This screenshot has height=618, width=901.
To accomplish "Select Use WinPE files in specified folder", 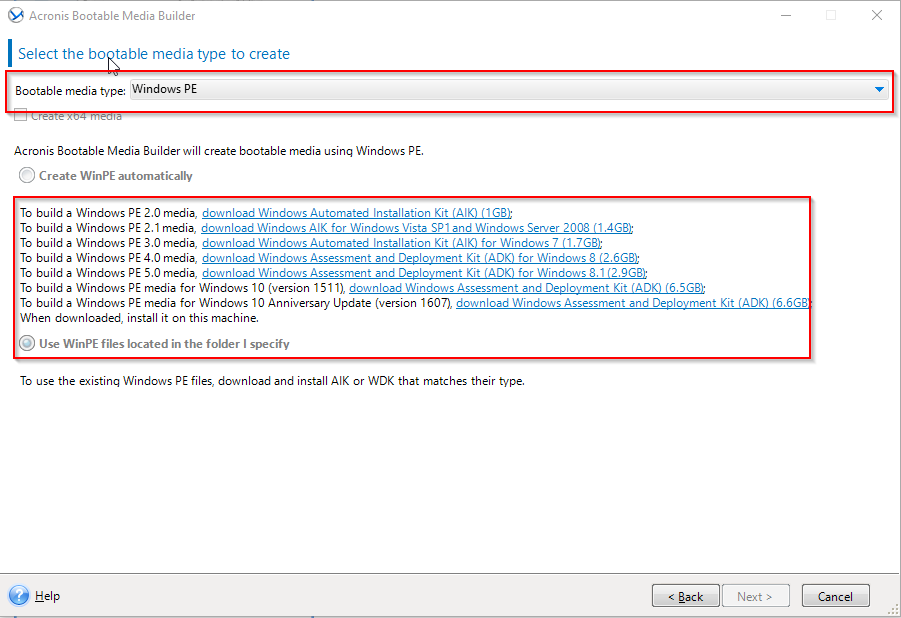I will pos(26,344).
